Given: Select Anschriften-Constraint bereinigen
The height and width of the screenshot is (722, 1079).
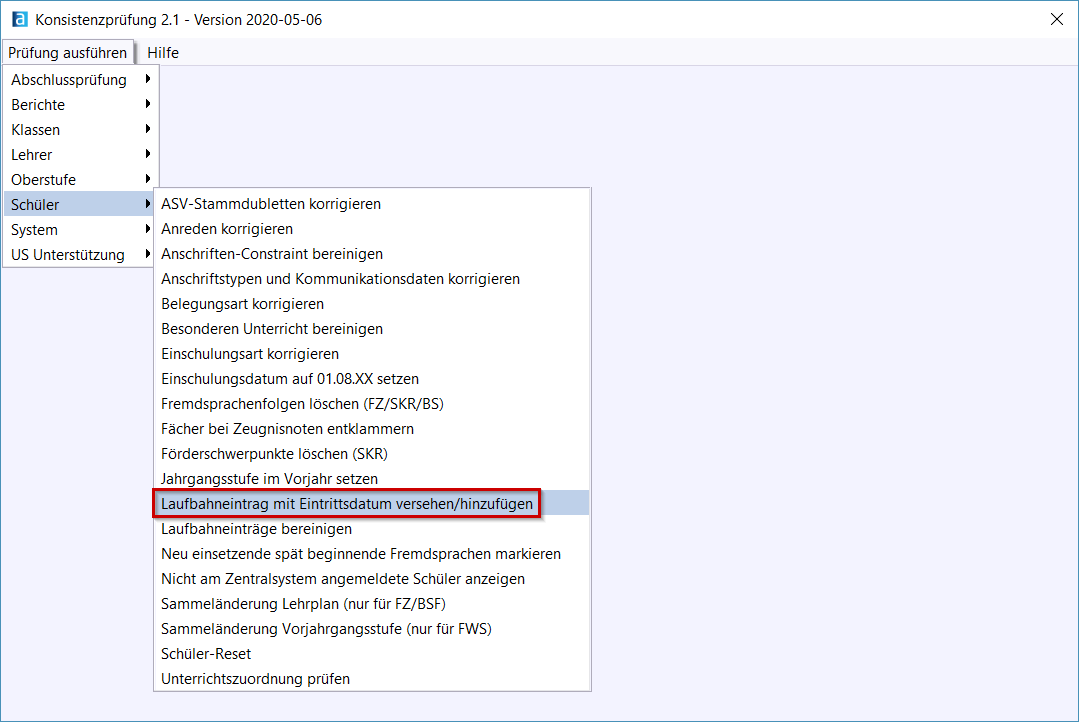Looking at the screenshot, I should click(372, 254).
